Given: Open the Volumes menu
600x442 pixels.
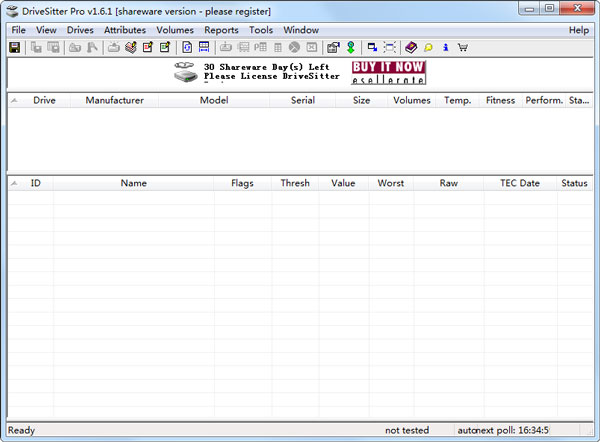Looking at the screenshot, I should click(x=175, y=30).
